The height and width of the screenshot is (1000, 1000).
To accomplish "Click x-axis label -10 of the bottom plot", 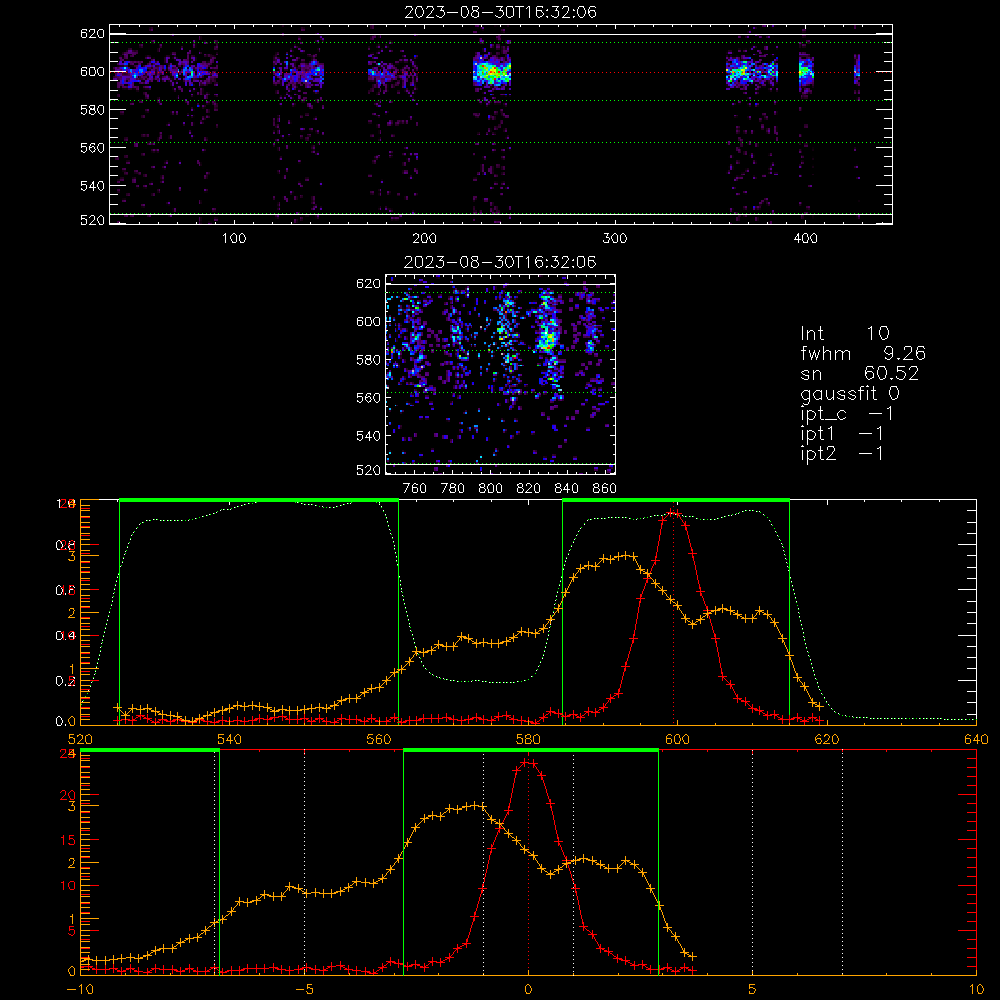I will tap(80, 990).
